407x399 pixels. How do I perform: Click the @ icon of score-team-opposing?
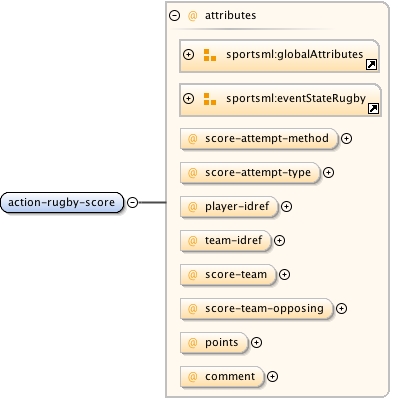coord(193,308)
